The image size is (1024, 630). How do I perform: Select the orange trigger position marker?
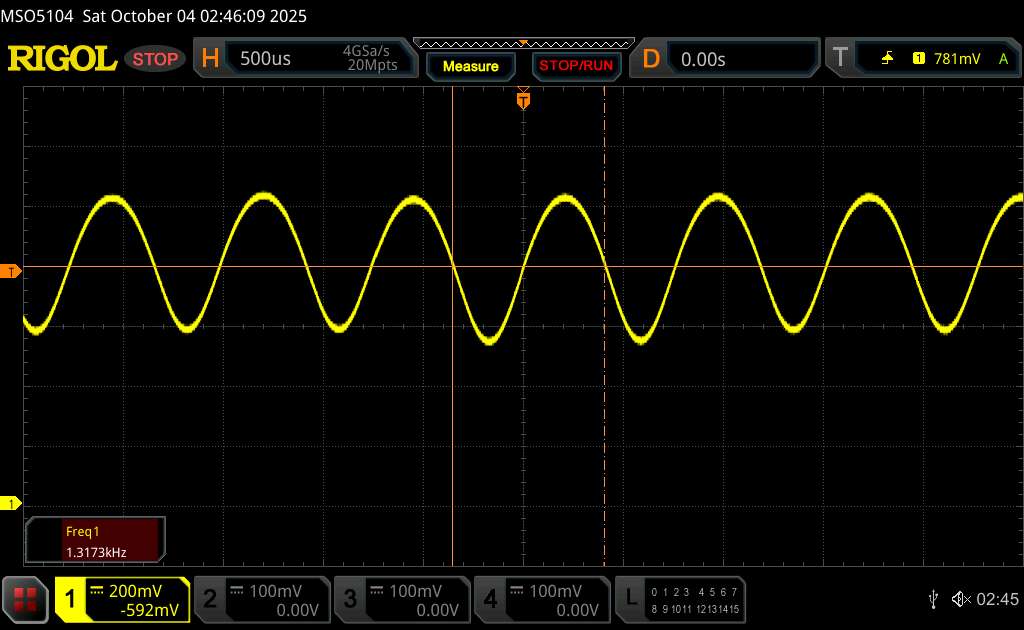[x=523, y=100]
